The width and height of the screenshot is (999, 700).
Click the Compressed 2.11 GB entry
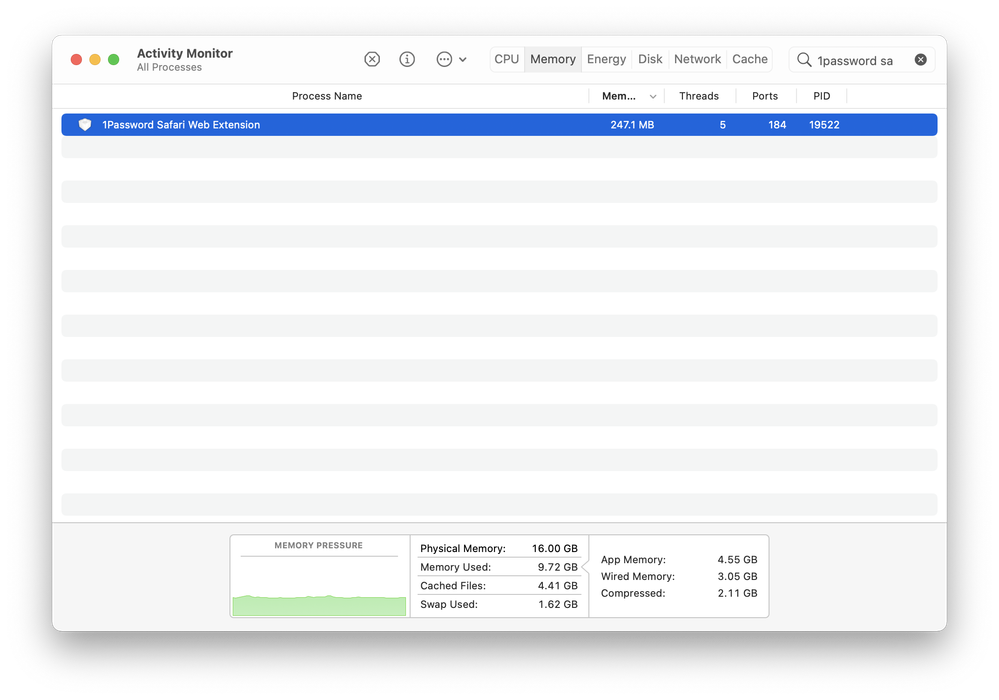(x=679, y=593)
